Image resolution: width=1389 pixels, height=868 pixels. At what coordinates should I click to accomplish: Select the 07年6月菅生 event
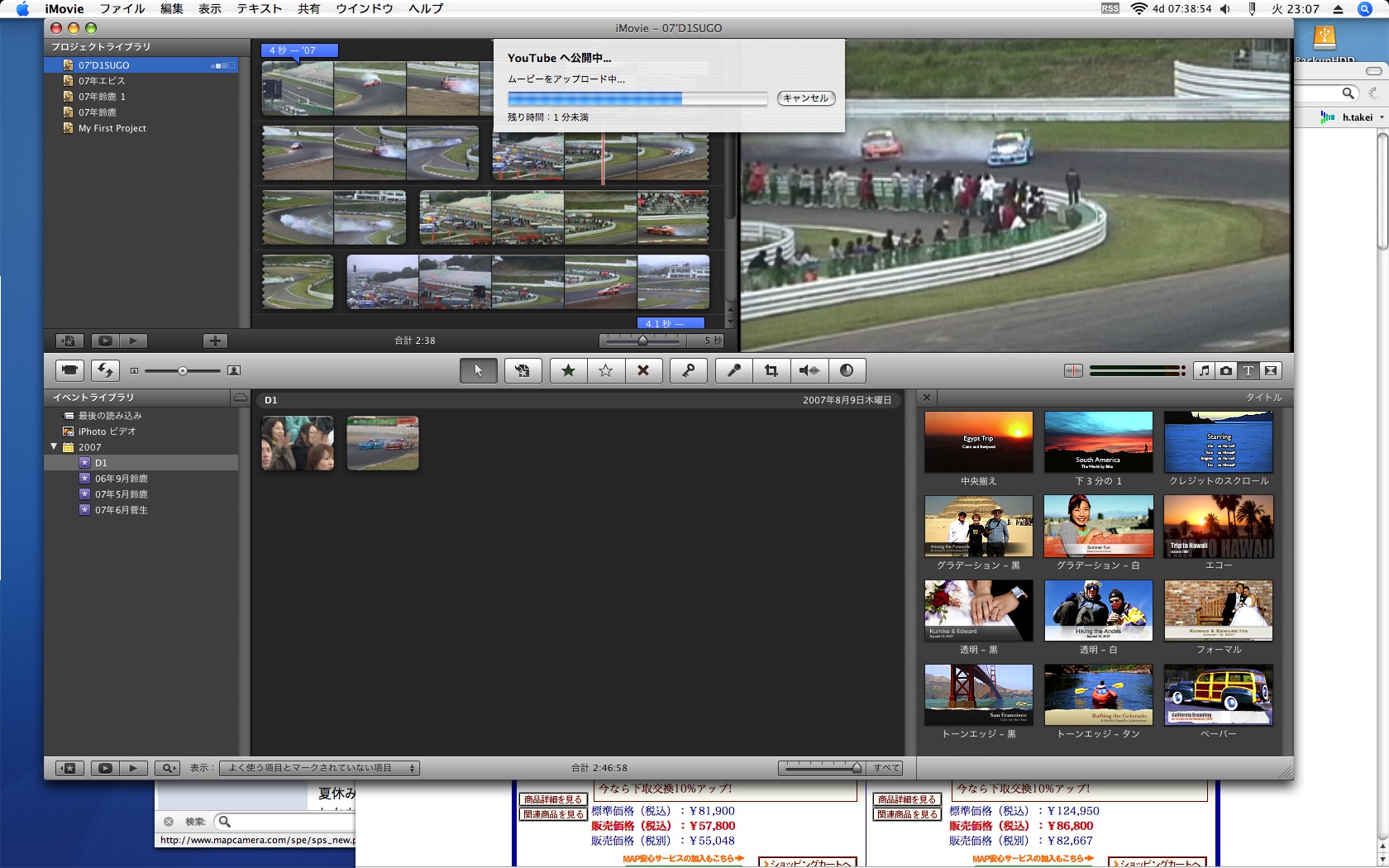pos(141,510)
